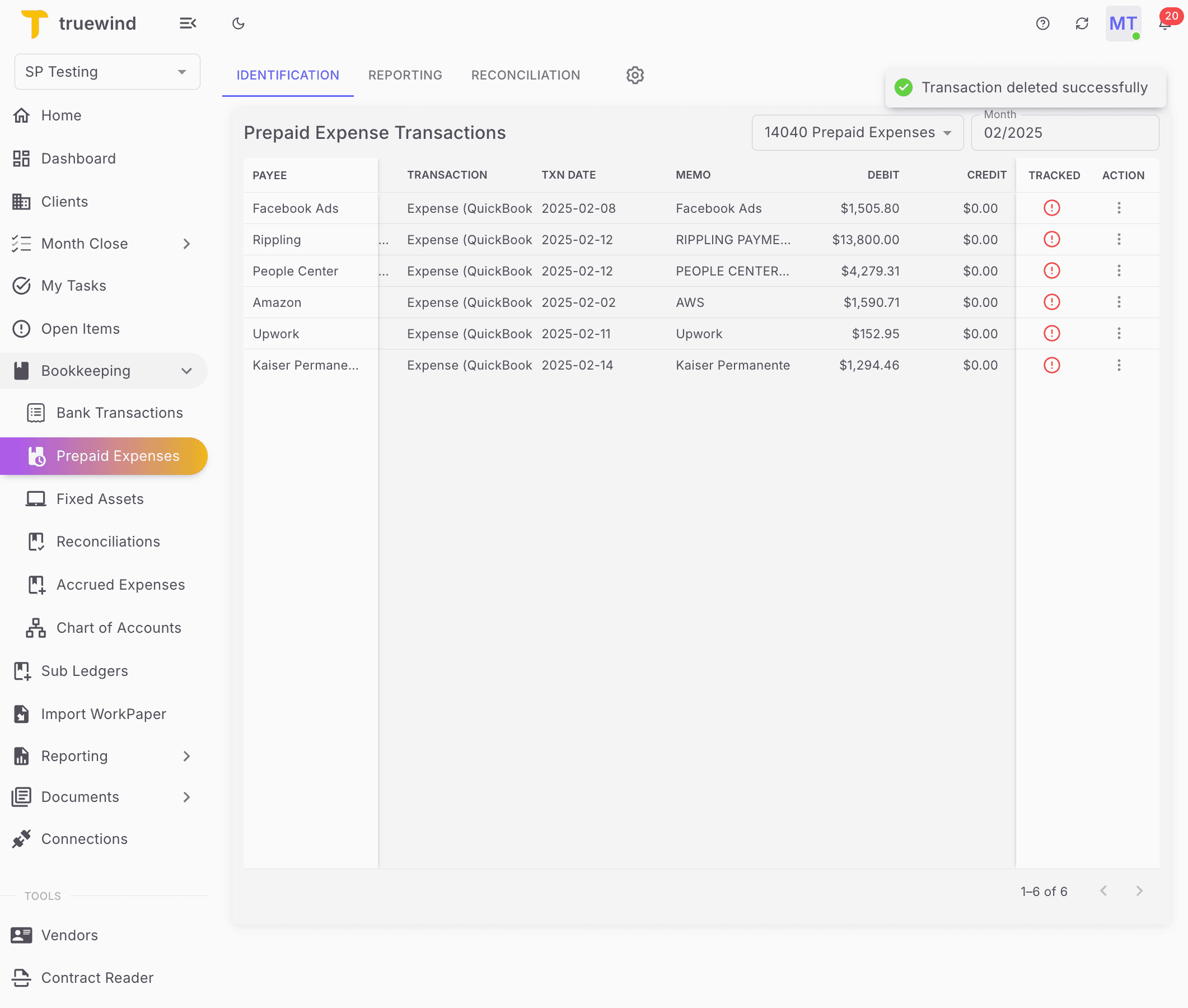Open Contract Reader from the sidebar

[96, 978]
